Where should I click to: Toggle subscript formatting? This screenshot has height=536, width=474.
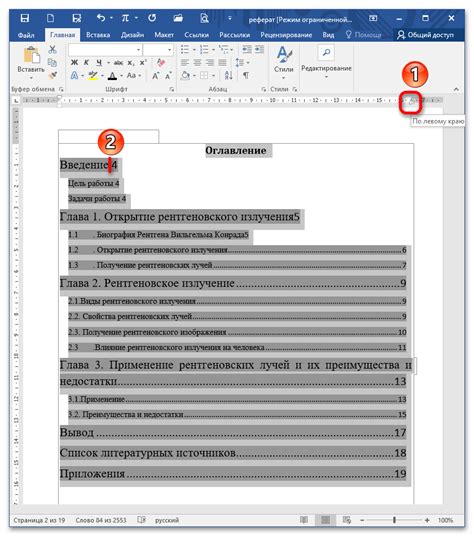[131, 63]
